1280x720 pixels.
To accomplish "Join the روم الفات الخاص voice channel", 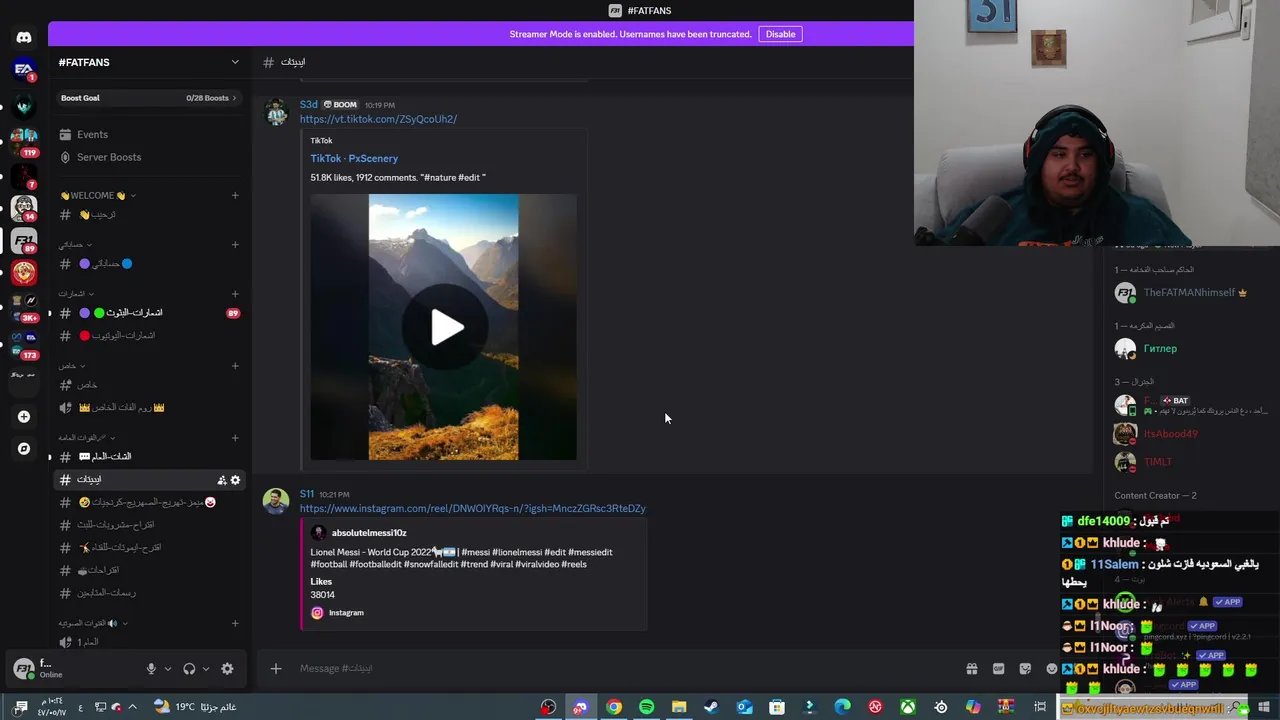I will point(149,408).
